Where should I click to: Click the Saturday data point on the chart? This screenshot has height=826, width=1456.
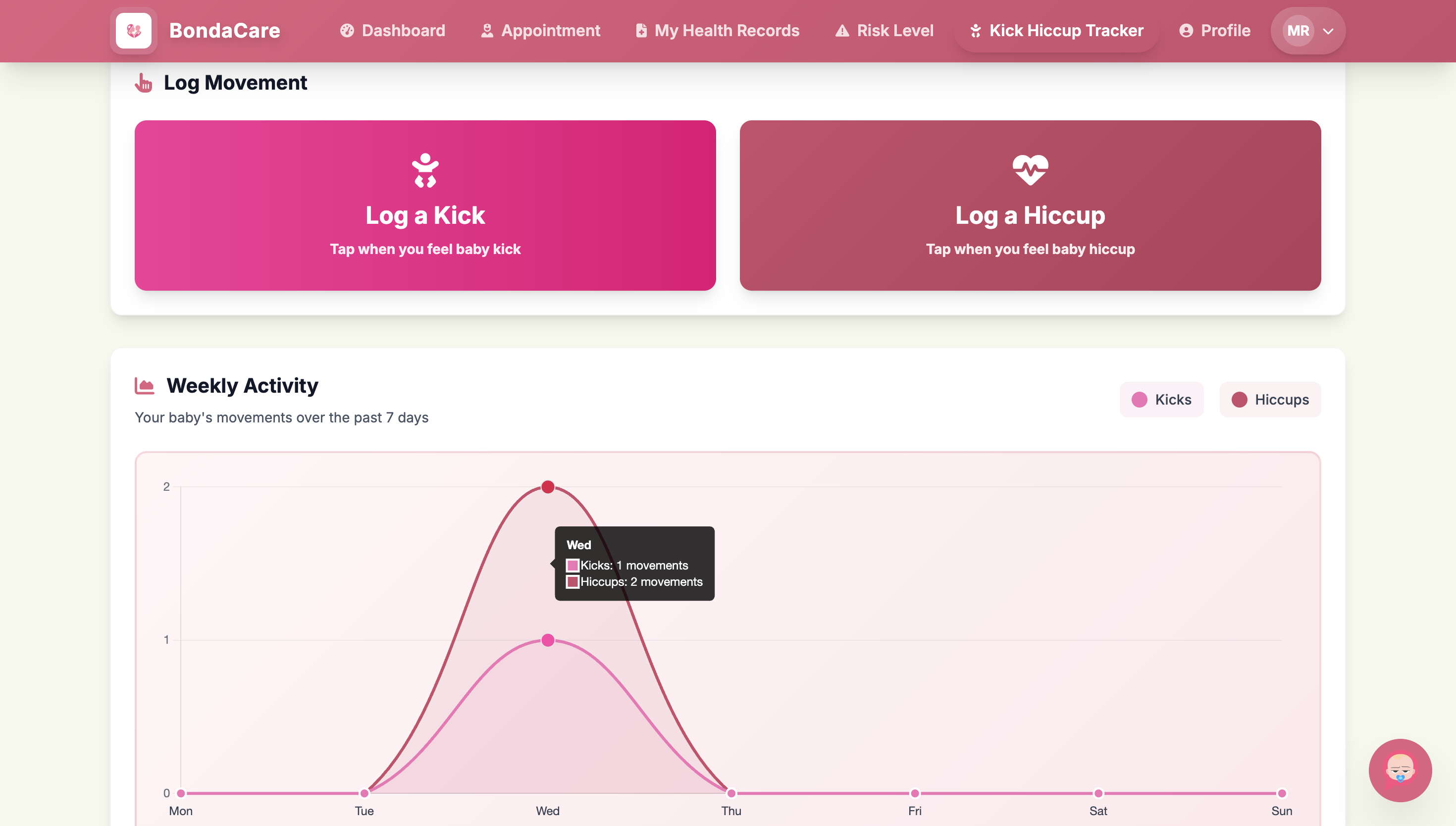1098,793
